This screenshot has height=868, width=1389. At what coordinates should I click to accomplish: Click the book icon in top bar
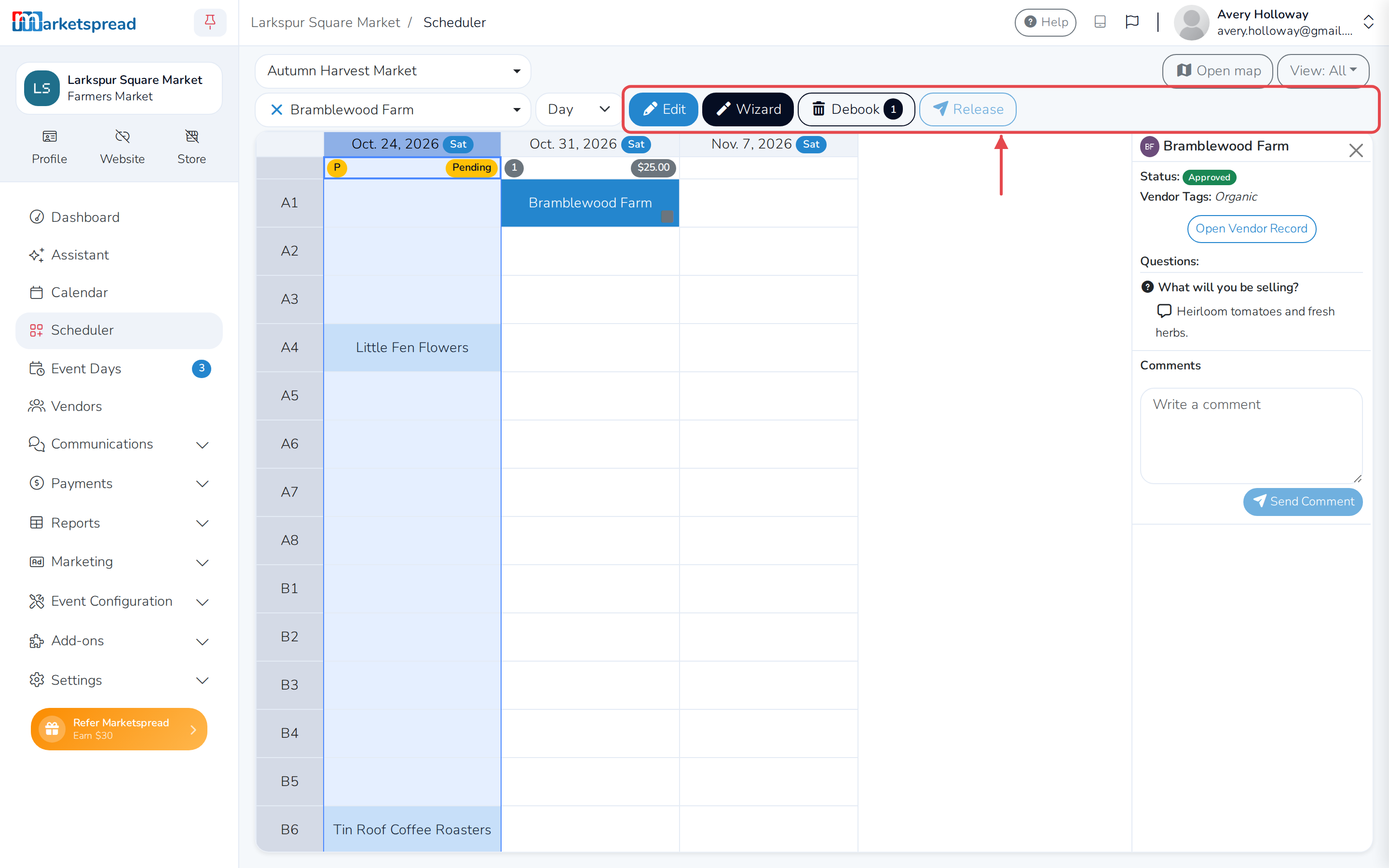1100,22
